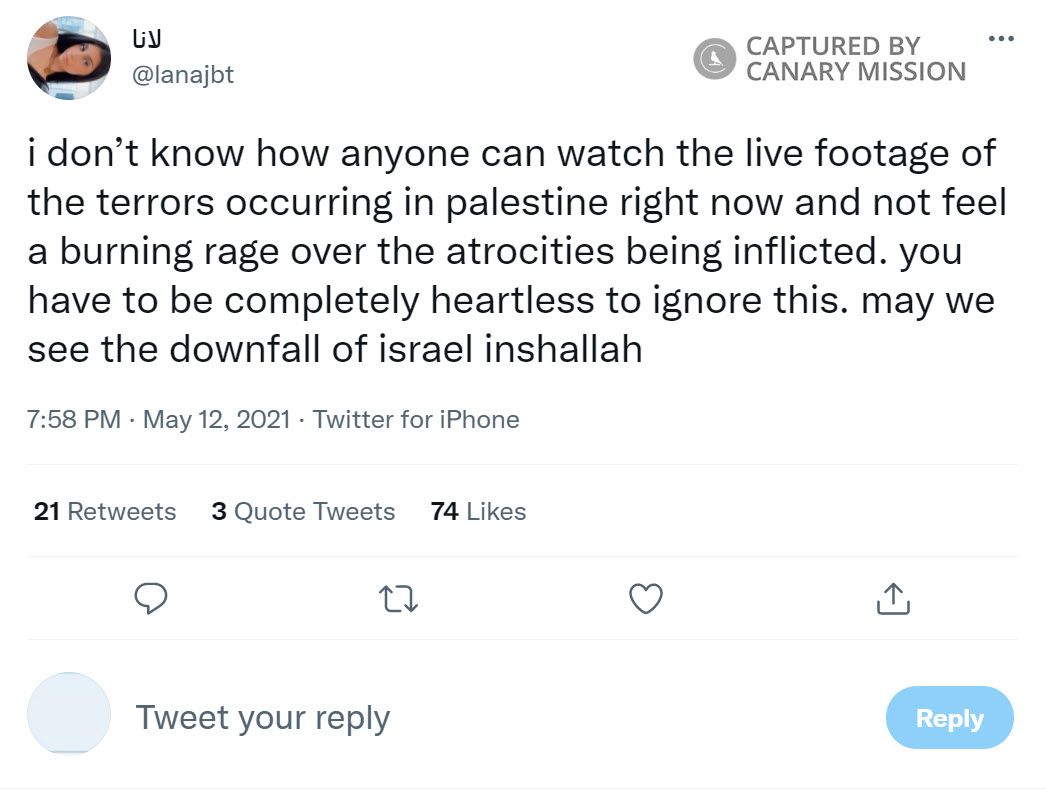This screenshot has height=790, width=1046.
Task: Open the @lanajbt profile handle
Action: (x=183, y=75)
